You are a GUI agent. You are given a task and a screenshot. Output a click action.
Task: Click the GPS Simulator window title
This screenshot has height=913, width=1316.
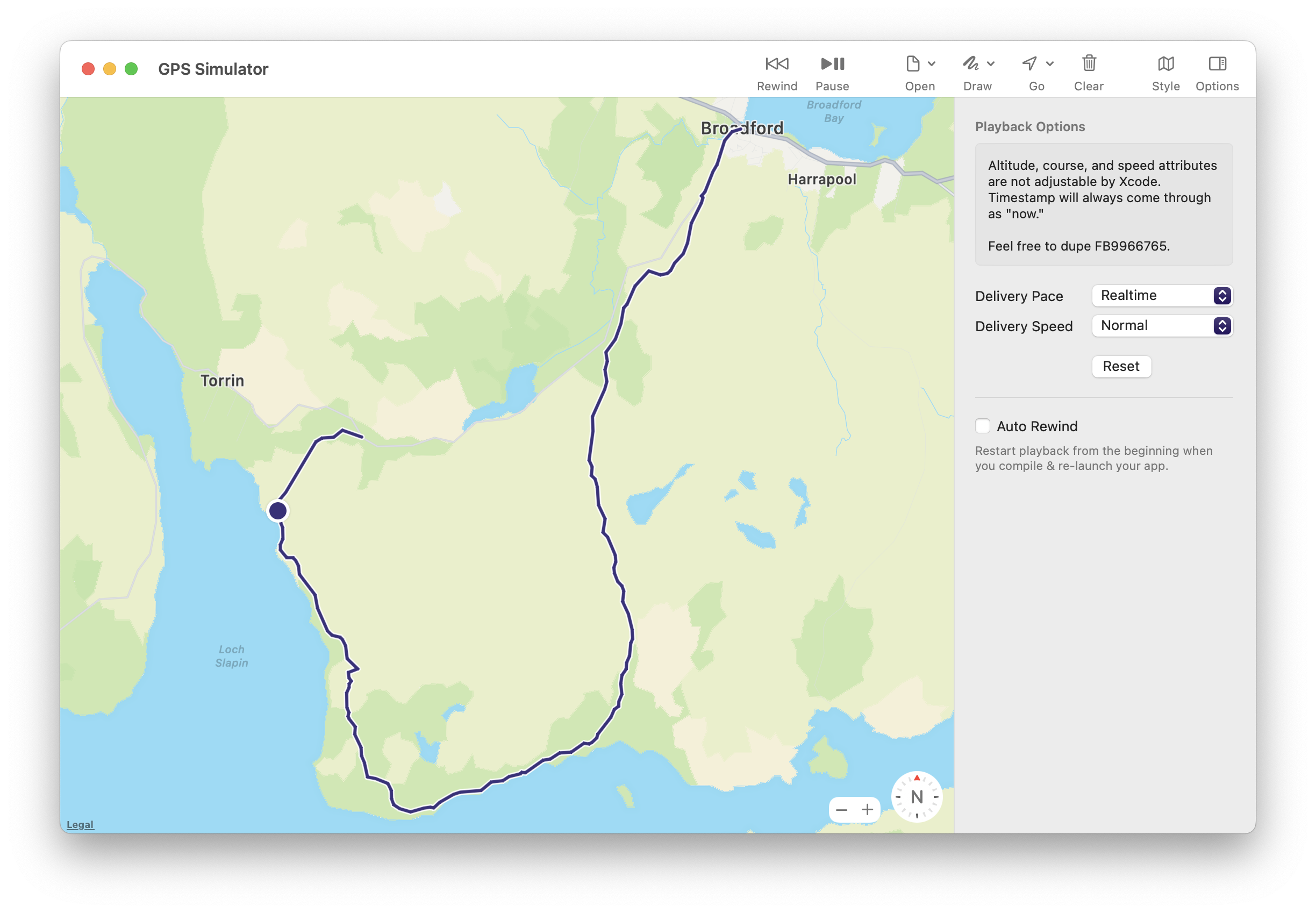coord(213,69)
